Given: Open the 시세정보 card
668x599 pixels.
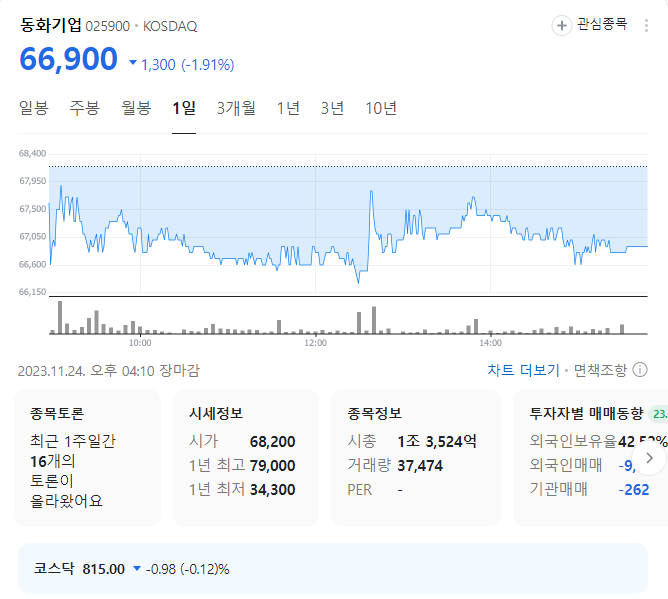Looking at the screenshot, I should [x=246, y=458].
